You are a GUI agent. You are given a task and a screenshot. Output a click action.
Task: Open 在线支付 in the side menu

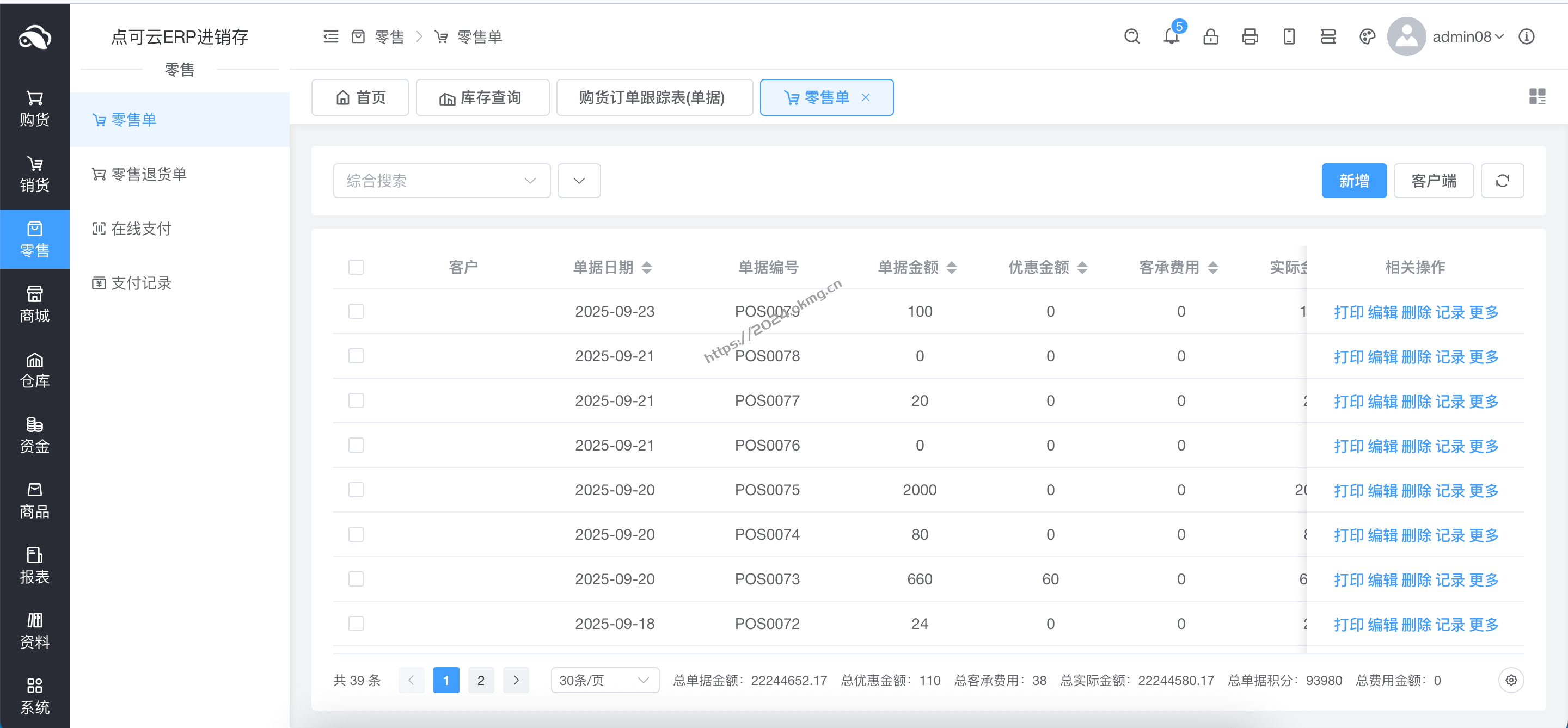pyautogui.click(x=179, y=229)
